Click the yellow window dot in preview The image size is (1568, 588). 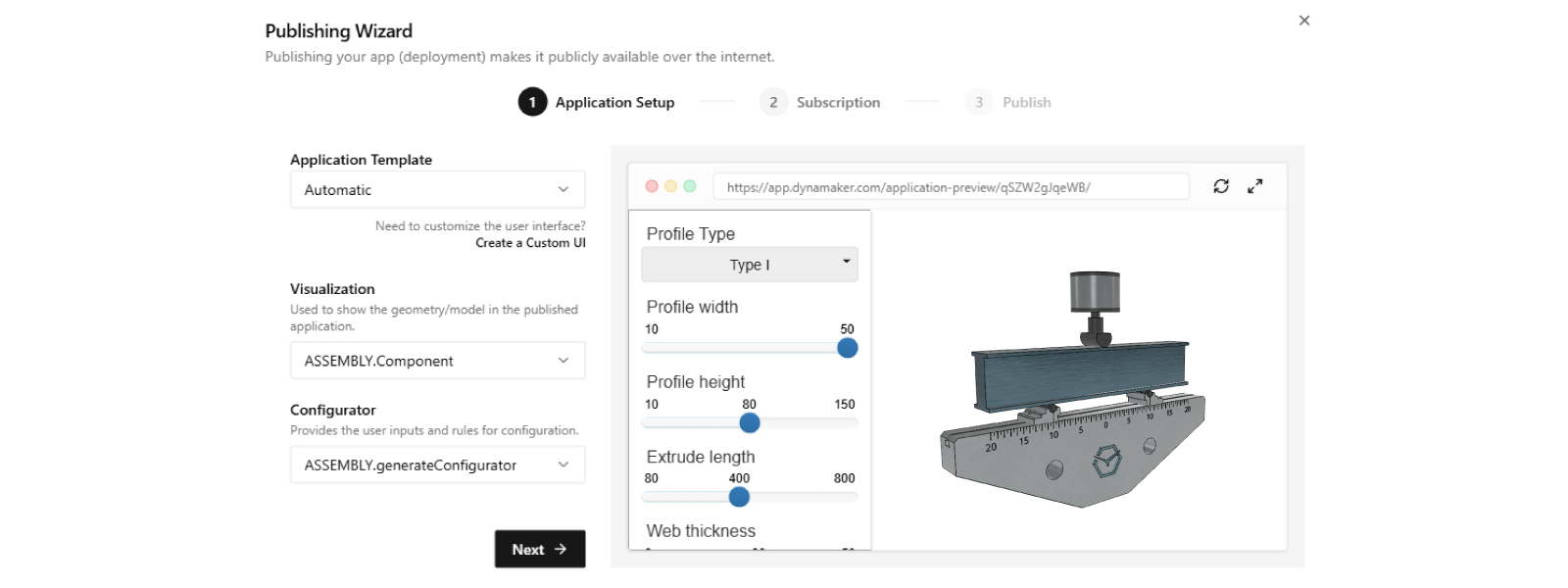[x=671, y=186]
